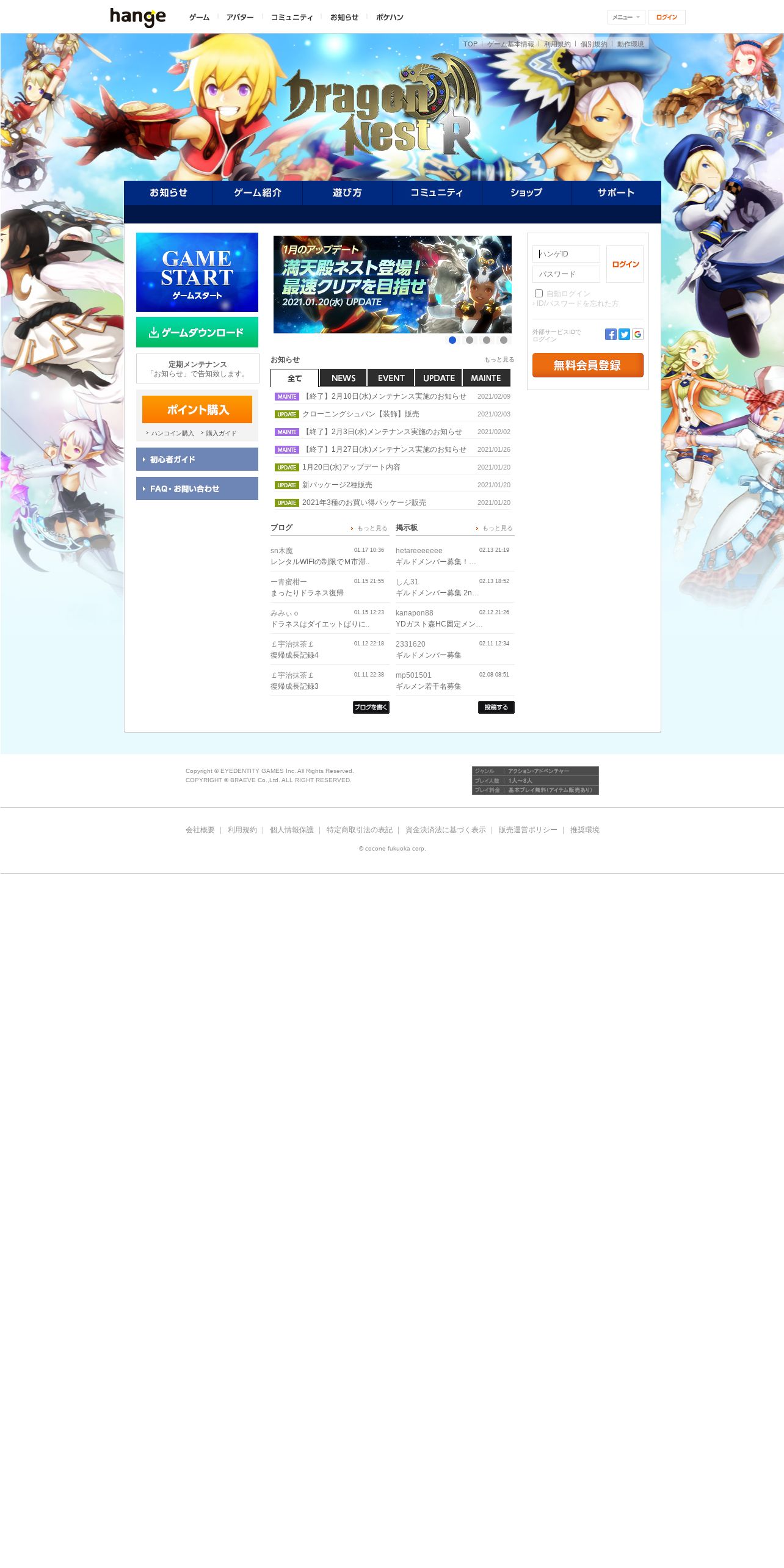Open お知らせ in blue game menu
This screenshot has height=1568, width=784.
point(169,192)
